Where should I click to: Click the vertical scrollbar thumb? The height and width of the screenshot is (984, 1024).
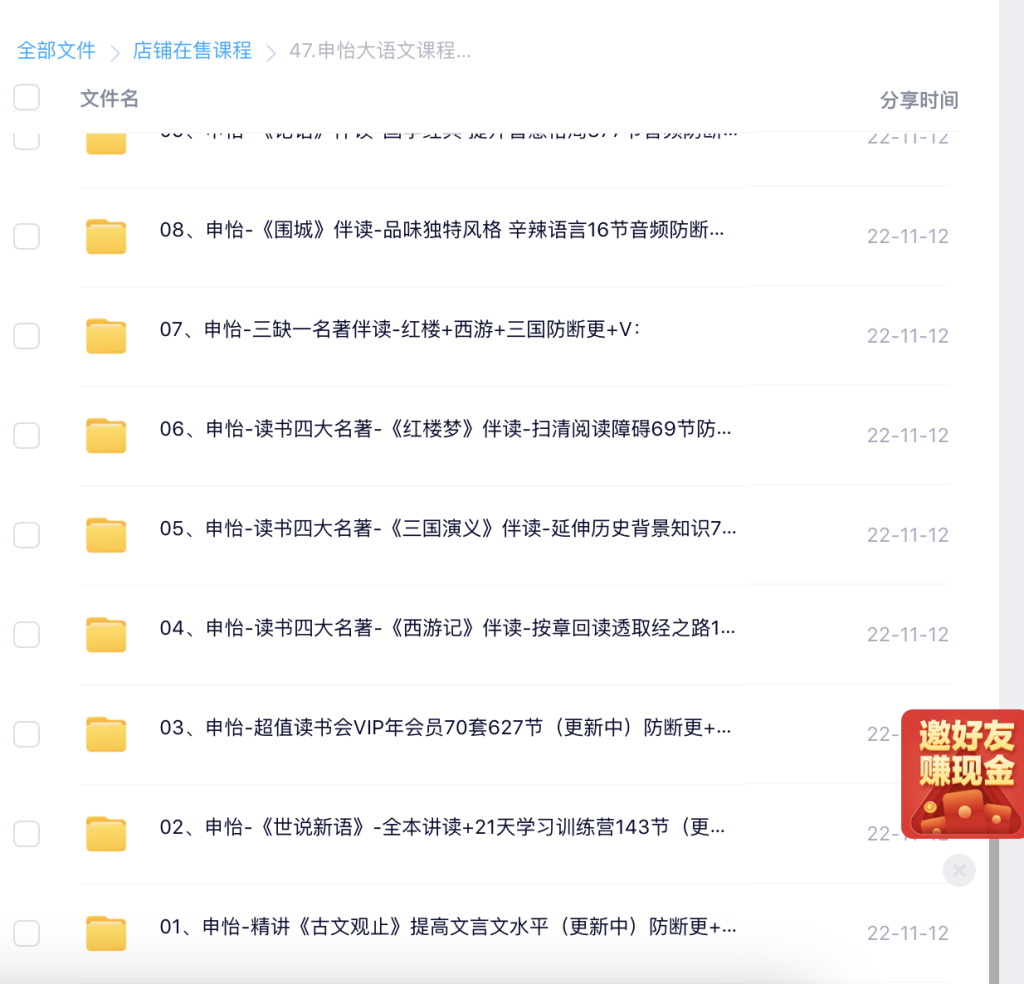click(994, 911)
